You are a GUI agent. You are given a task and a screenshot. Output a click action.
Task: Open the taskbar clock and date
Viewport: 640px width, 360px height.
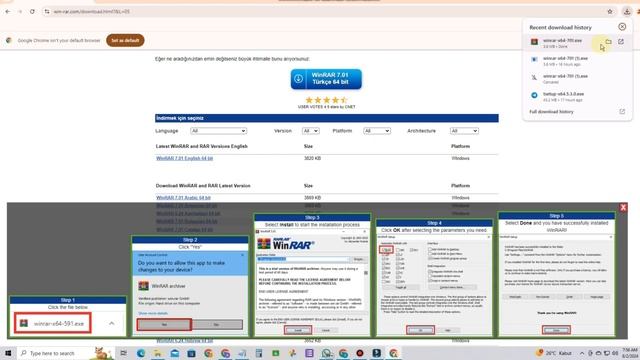coord(629,353)
